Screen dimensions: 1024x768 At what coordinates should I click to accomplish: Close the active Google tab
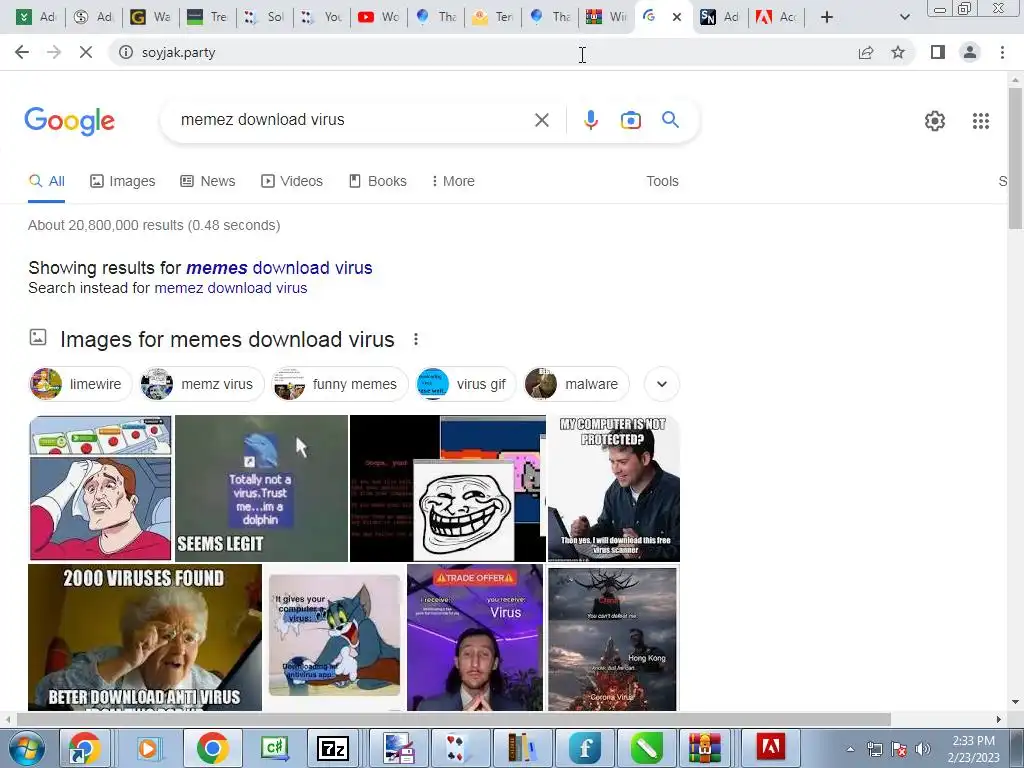tap(677, 17)
